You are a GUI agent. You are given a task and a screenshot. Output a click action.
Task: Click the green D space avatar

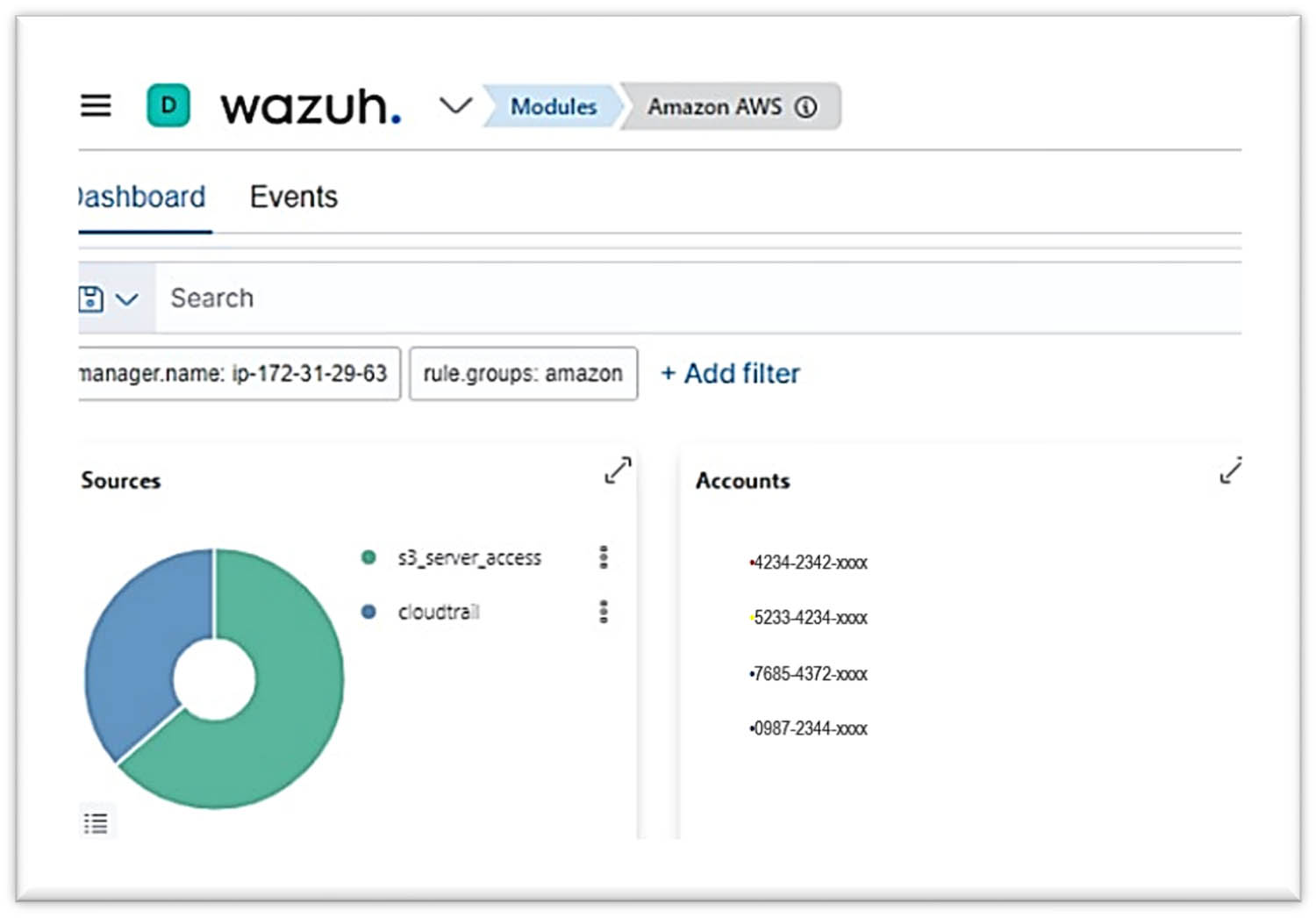pyautogui.click(x=168, y=106)
